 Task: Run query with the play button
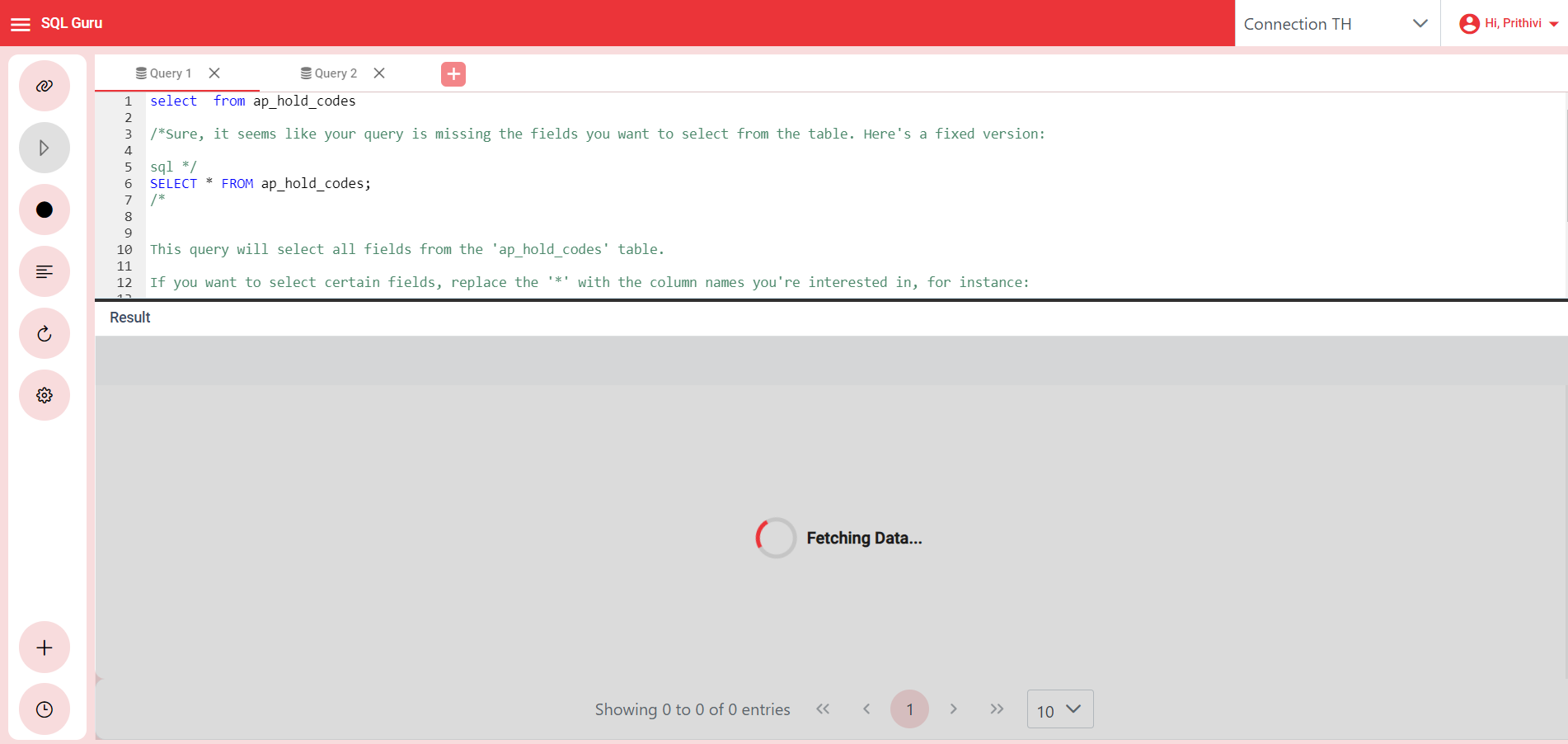tap(45, 148)
